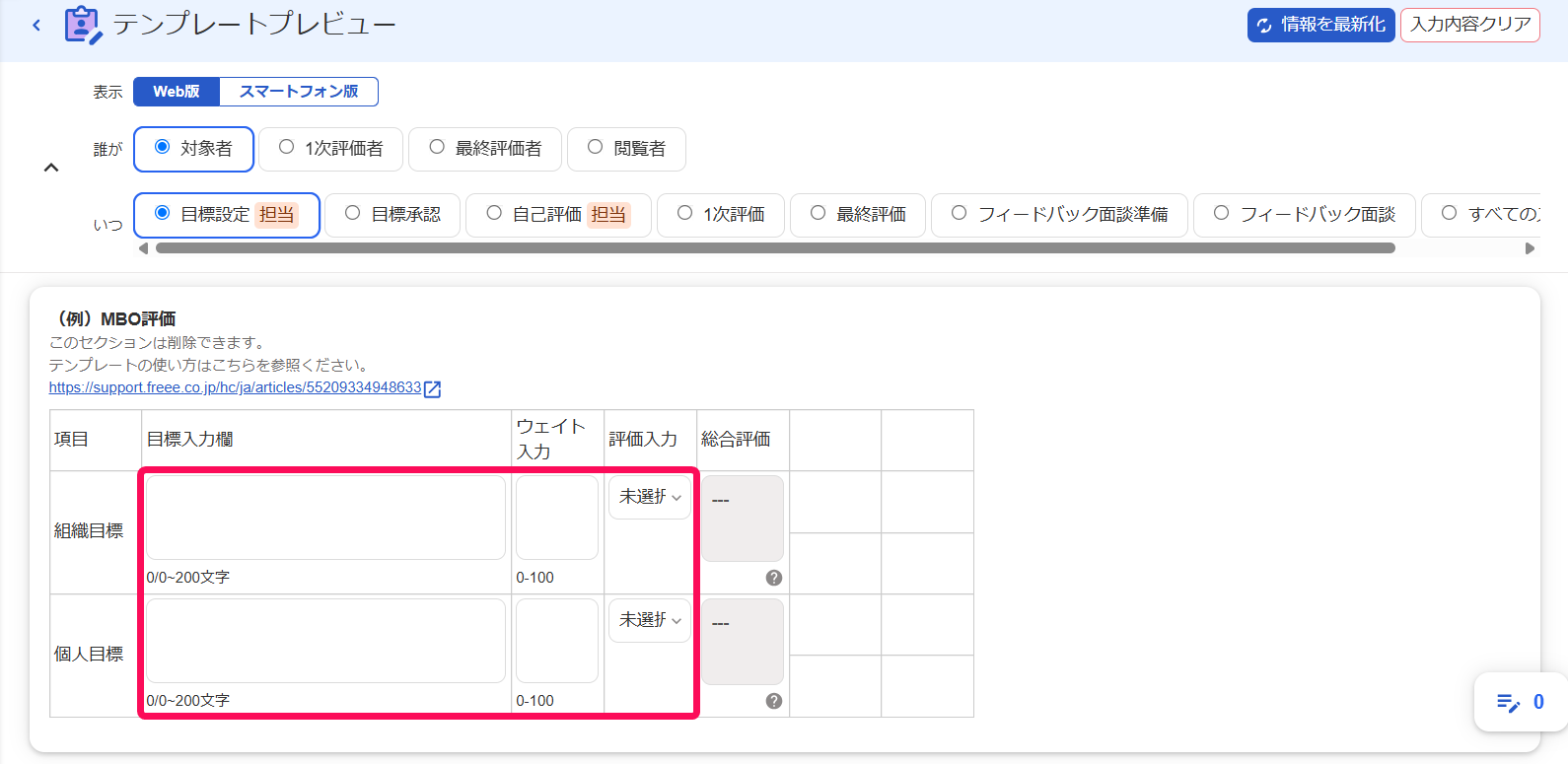Click the 個人目標 weight input box
The height and width of the screenshot is (764, 1568).
pyautogui.click(x=557, y=642)
